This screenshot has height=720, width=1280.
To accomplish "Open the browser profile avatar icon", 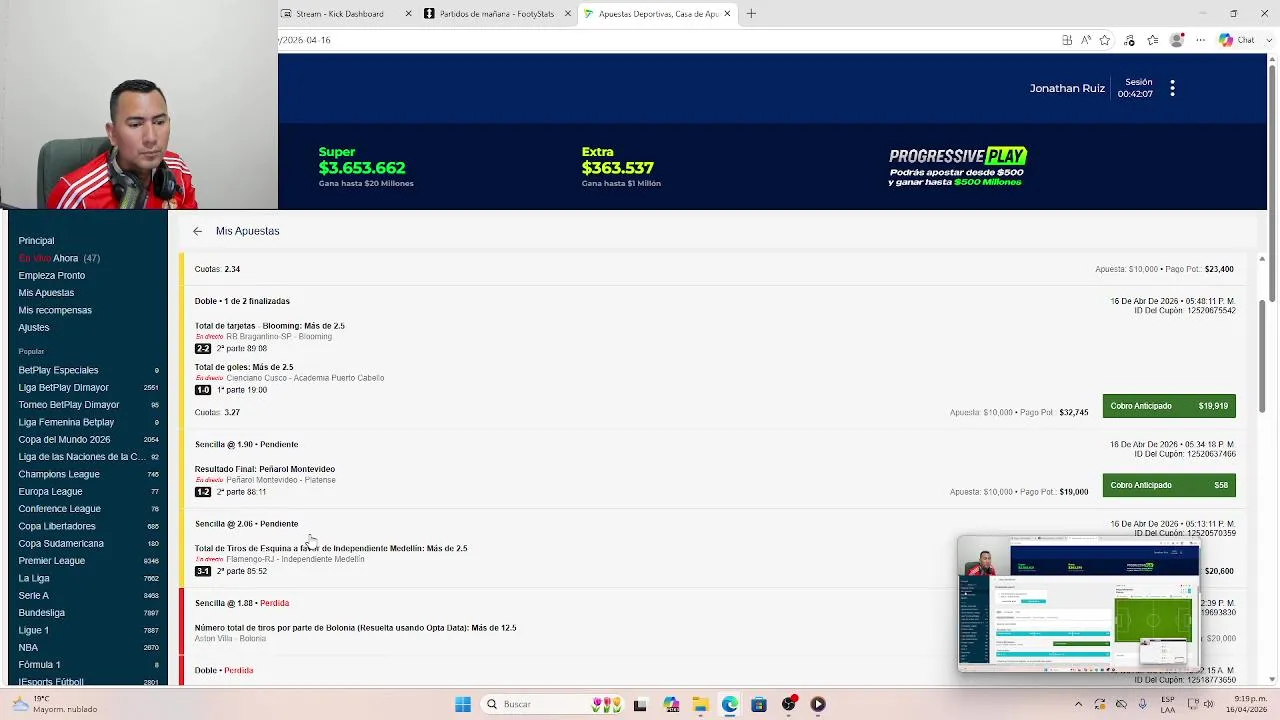I will coord(1177,40).
